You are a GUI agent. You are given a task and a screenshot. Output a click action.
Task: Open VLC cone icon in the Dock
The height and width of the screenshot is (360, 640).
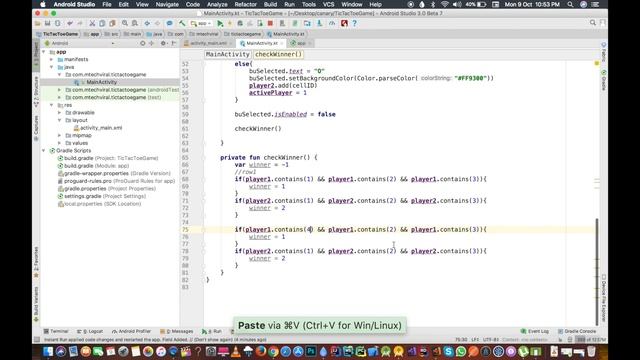[236, 351]
